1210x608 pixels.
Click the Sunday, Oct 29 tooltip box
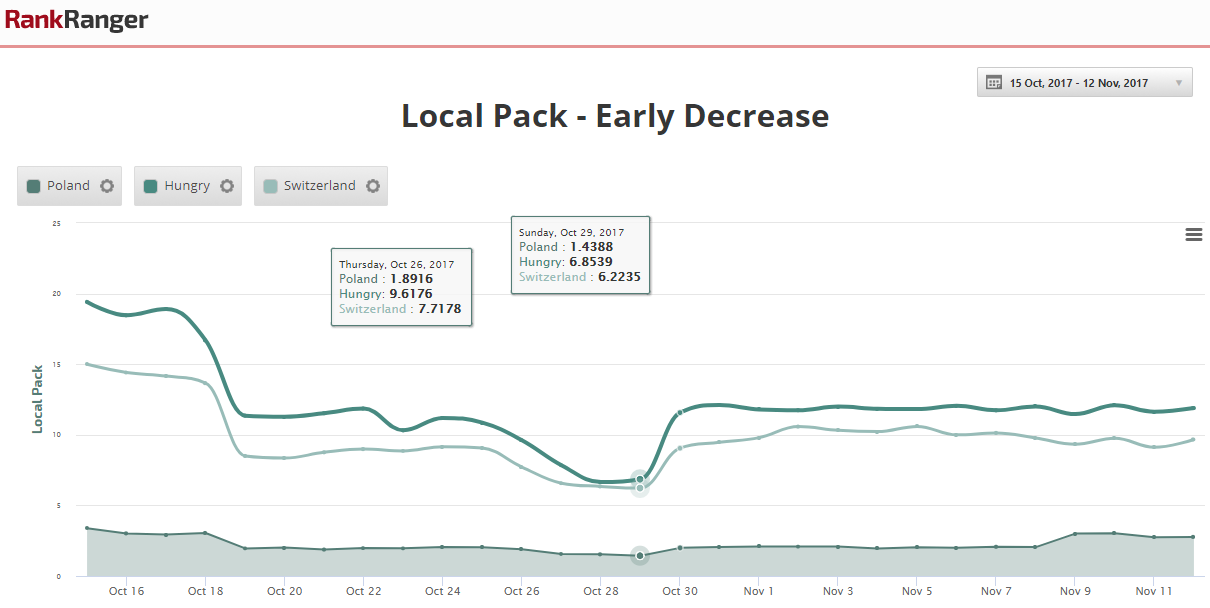(x=580, y=254)
